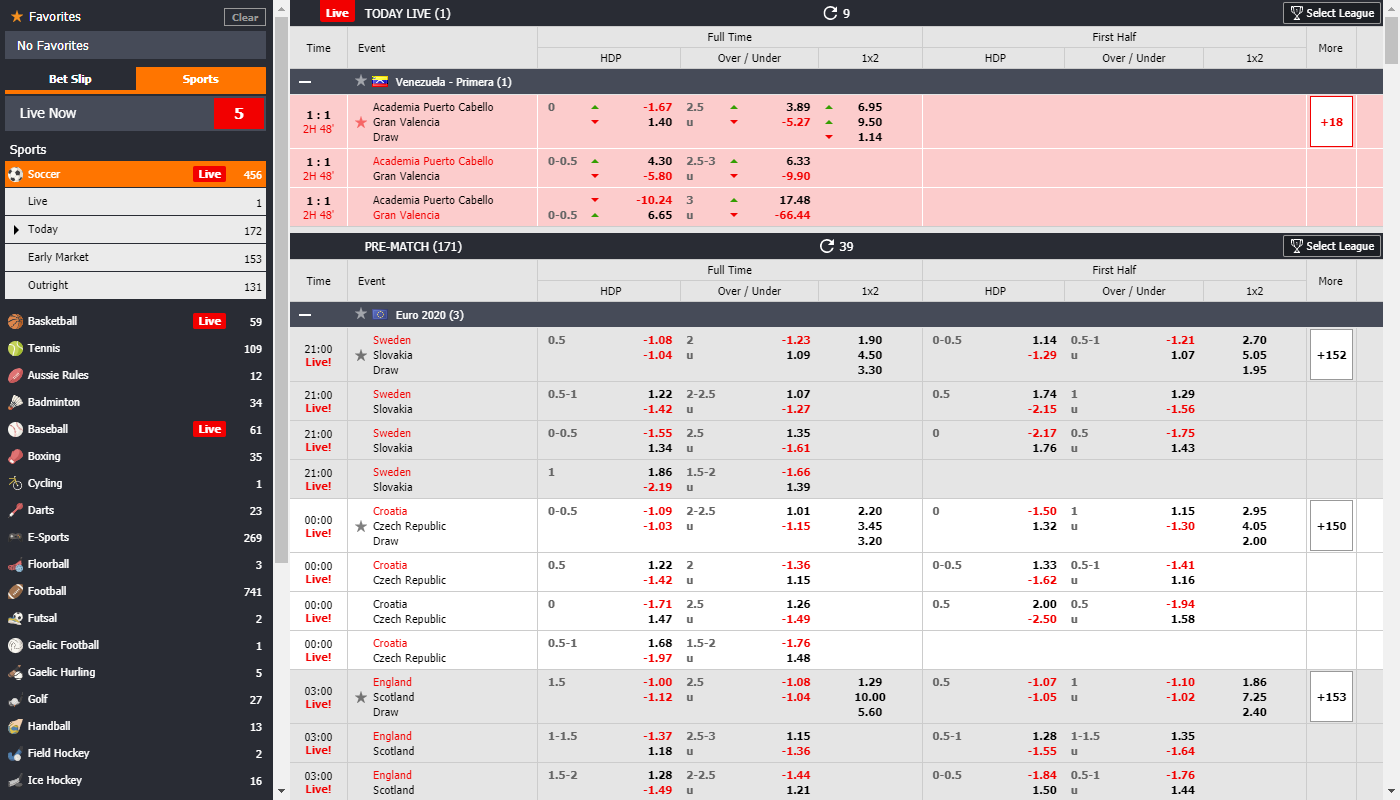Collapse the Euro 2020 league section
Screen dimensions: 1400x800
click(305, 315)
